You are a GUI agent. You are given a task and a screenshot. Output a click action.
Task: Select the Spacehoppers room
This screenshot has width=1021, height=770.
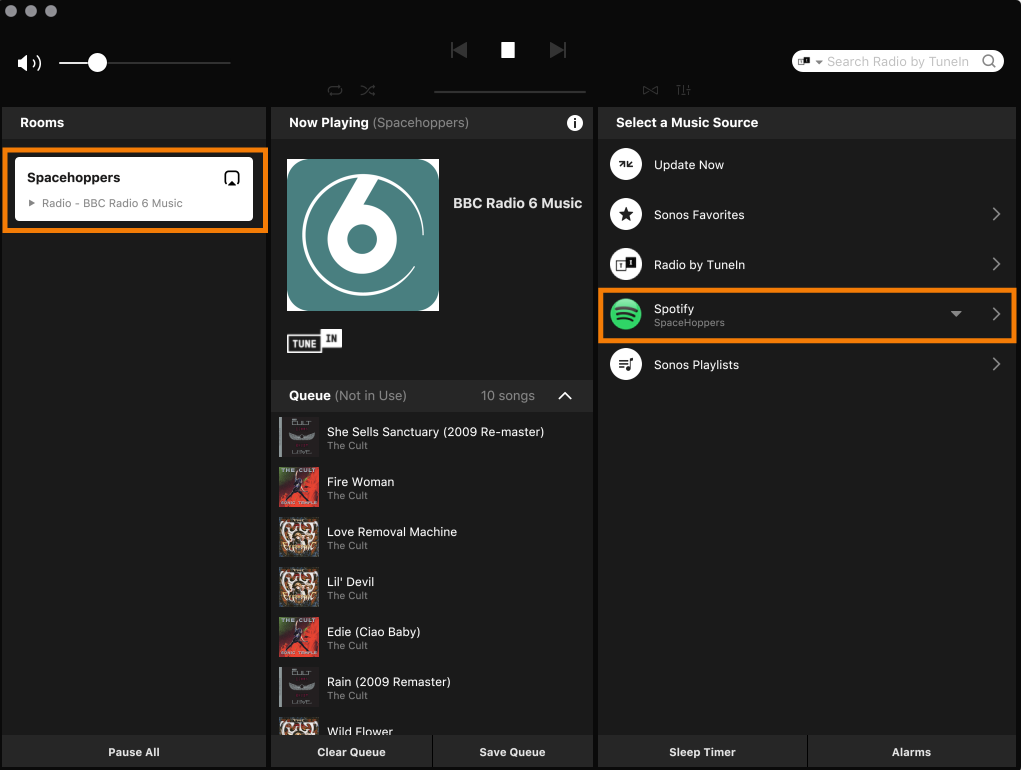click(x=134, y=189)
